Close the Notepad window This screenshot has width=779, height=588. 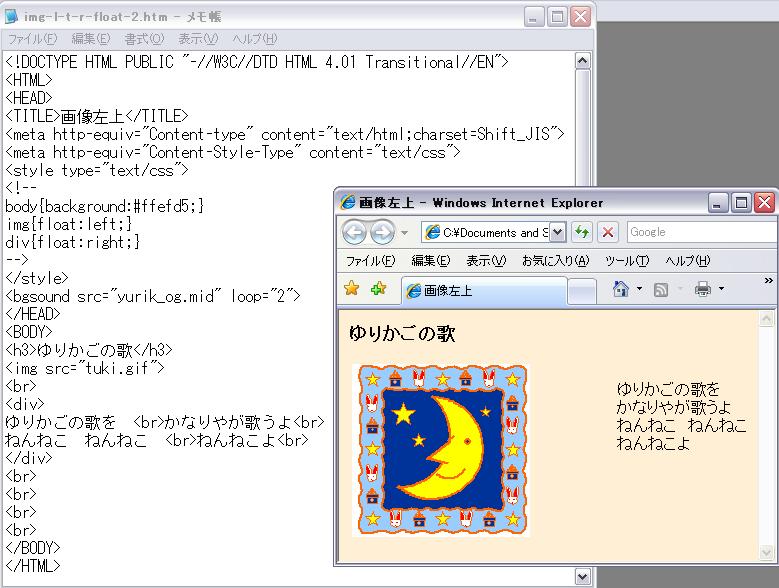pyautogui.click(x=580, y=17)
